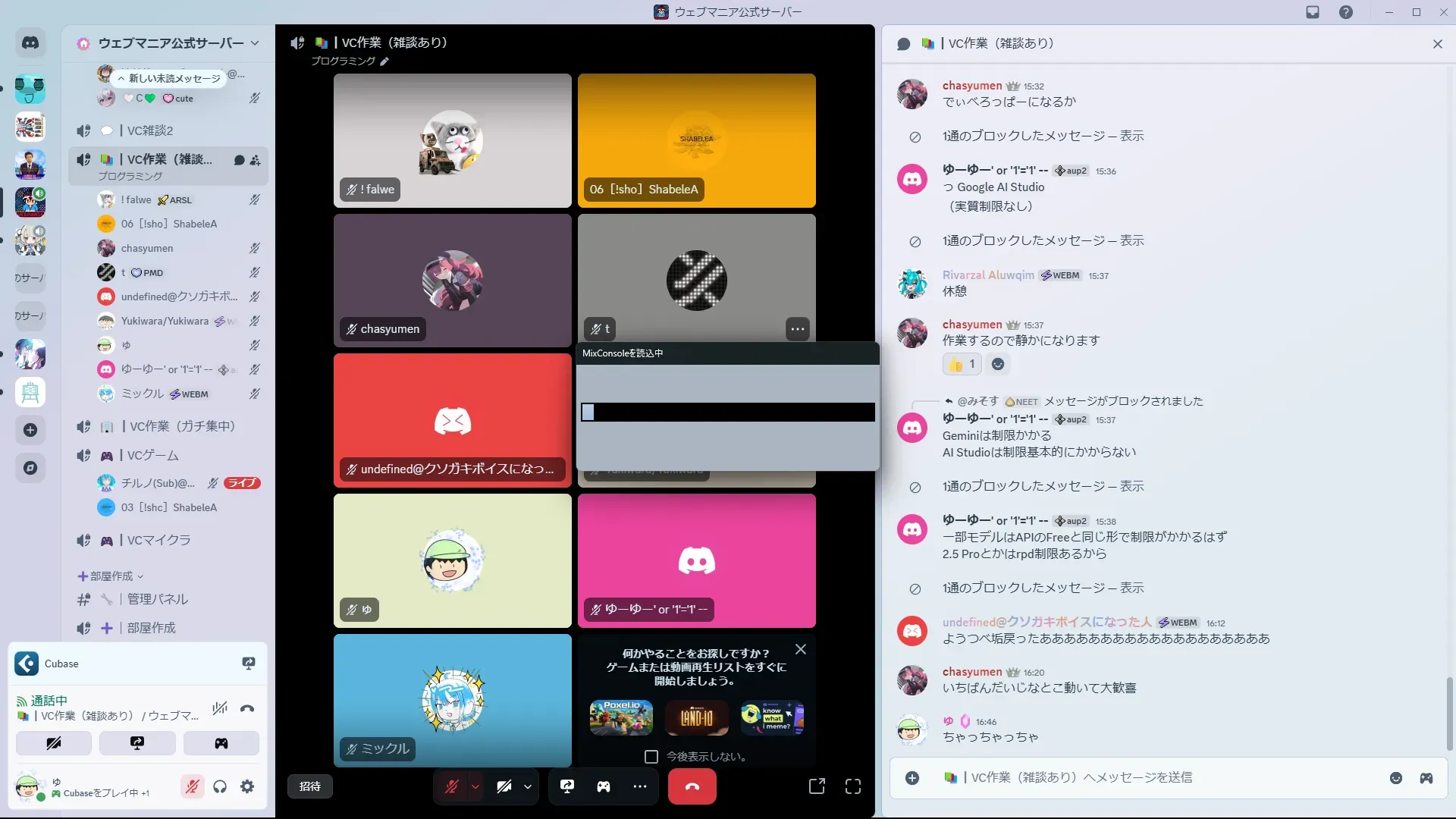This screenshot has width=1456, height=819.
Task: Start screen sharing from call bar
Action: pyautogui.click(x=567, y=786)
